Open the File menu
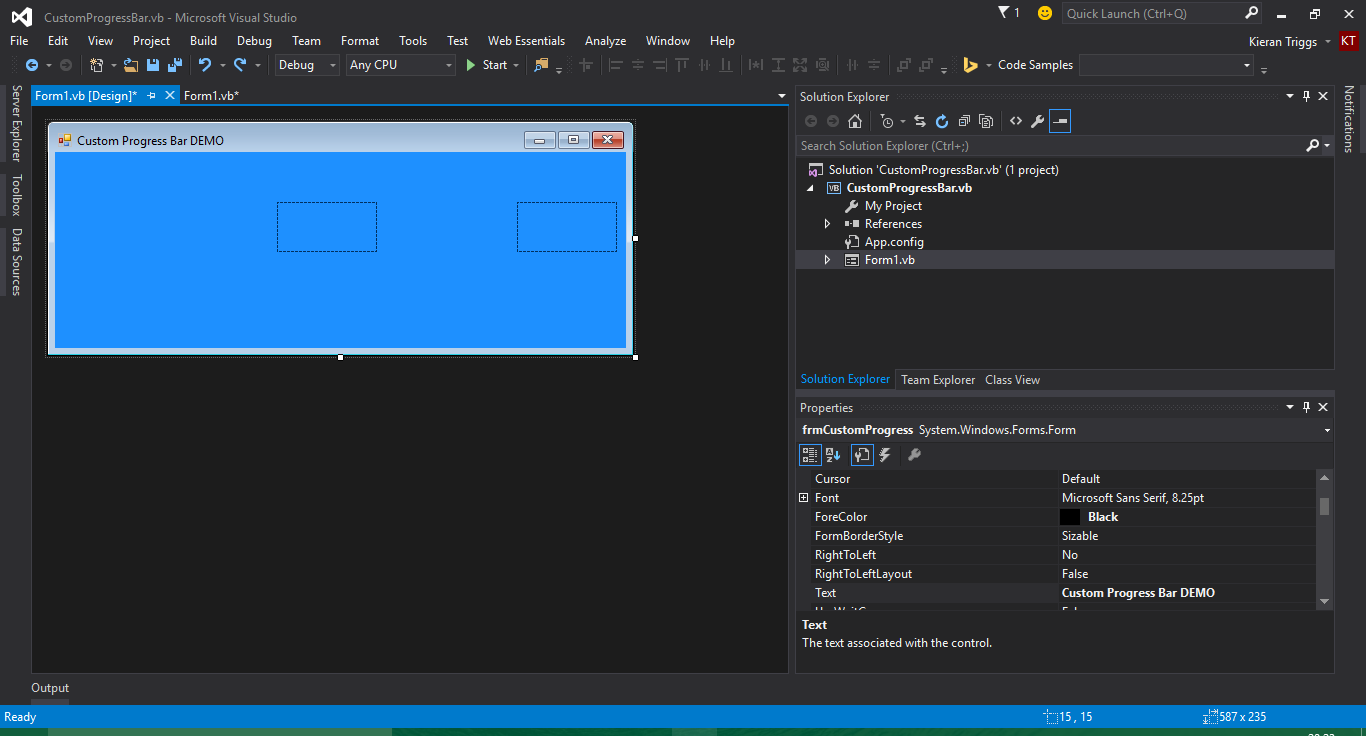Image resolution: width=1366 pixels, height=736 pixels. pos(19,41)
